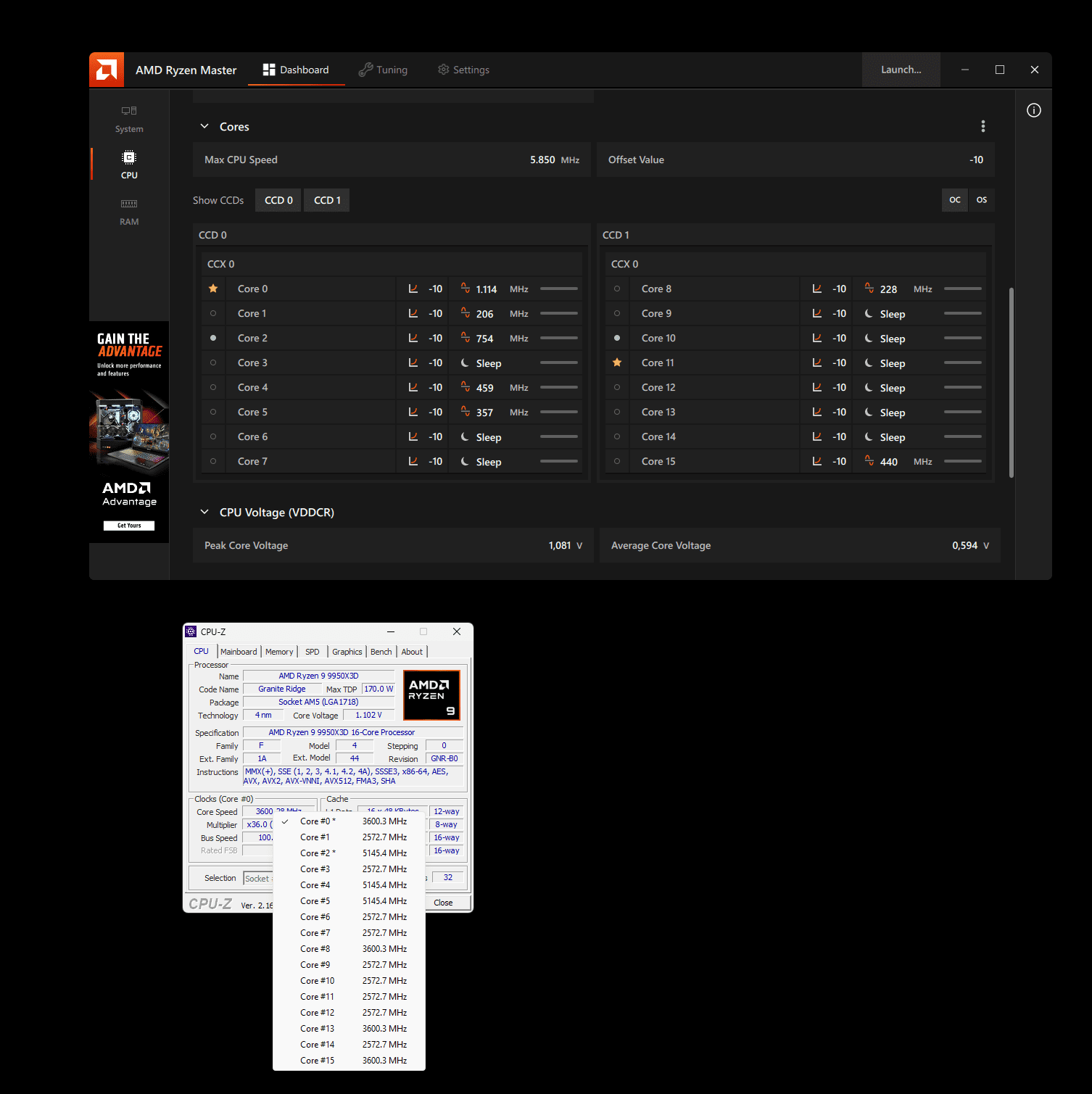Screen dimensions: 1092x1094
Task: Select the circle marker beside Core 5
Action: click(213, 412)
